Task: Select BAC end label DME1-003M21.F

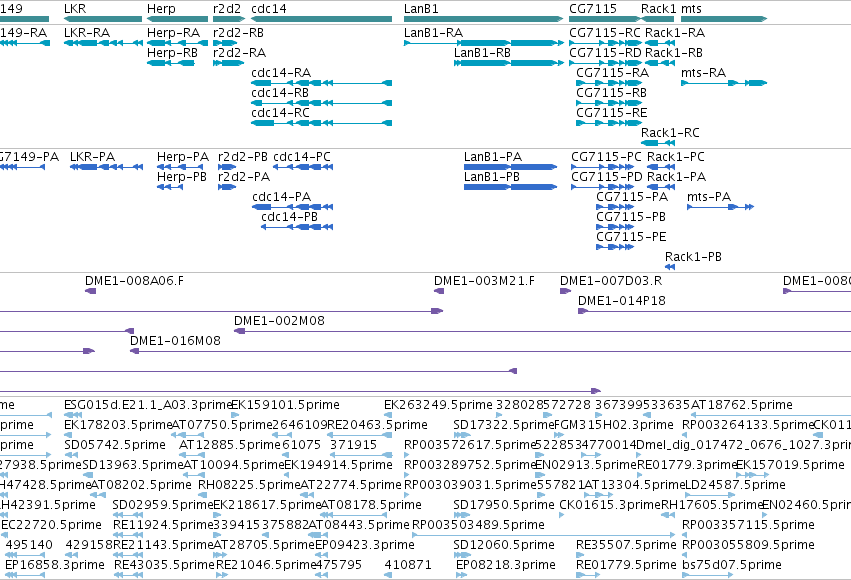Action: click(484, 281)
